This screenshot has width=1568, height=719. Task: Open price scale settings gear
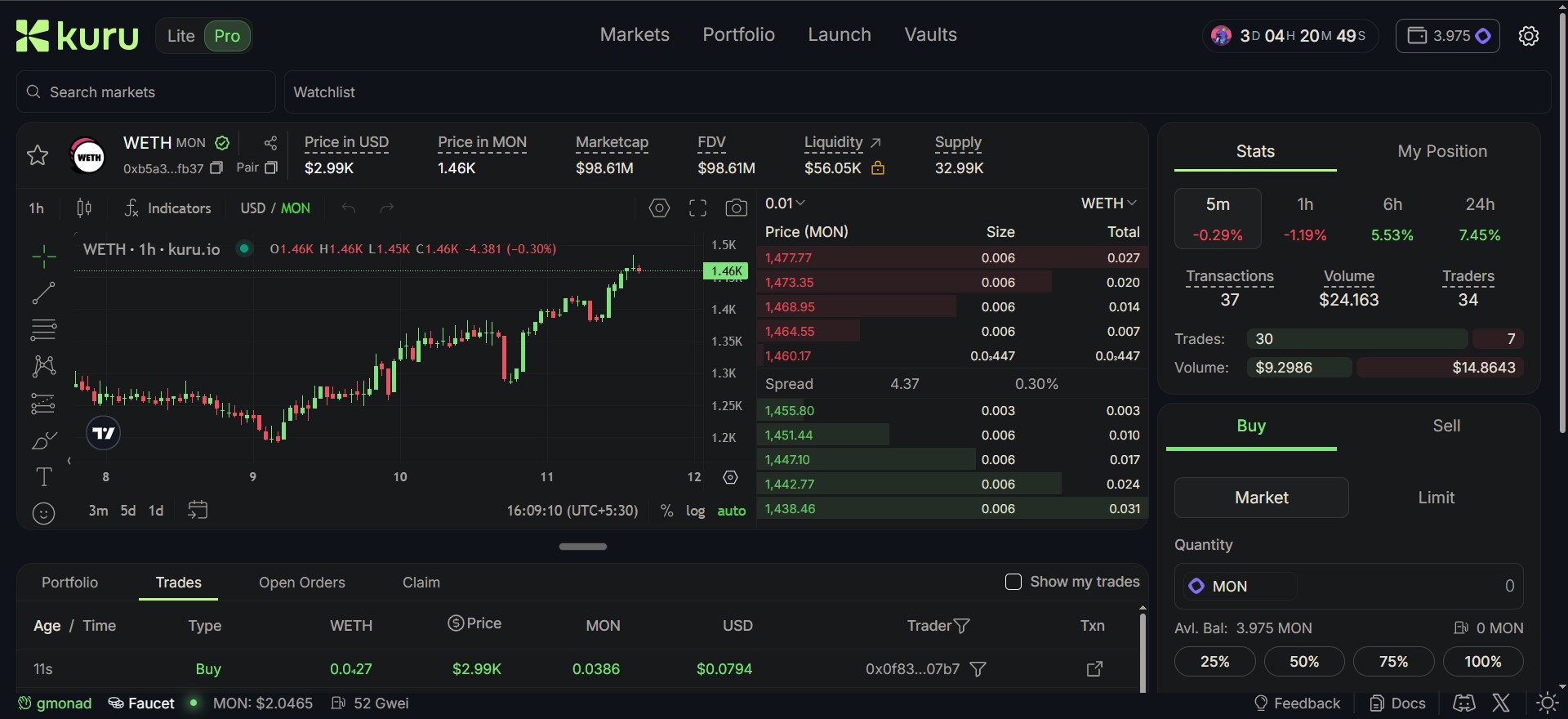tap(730, 477)
